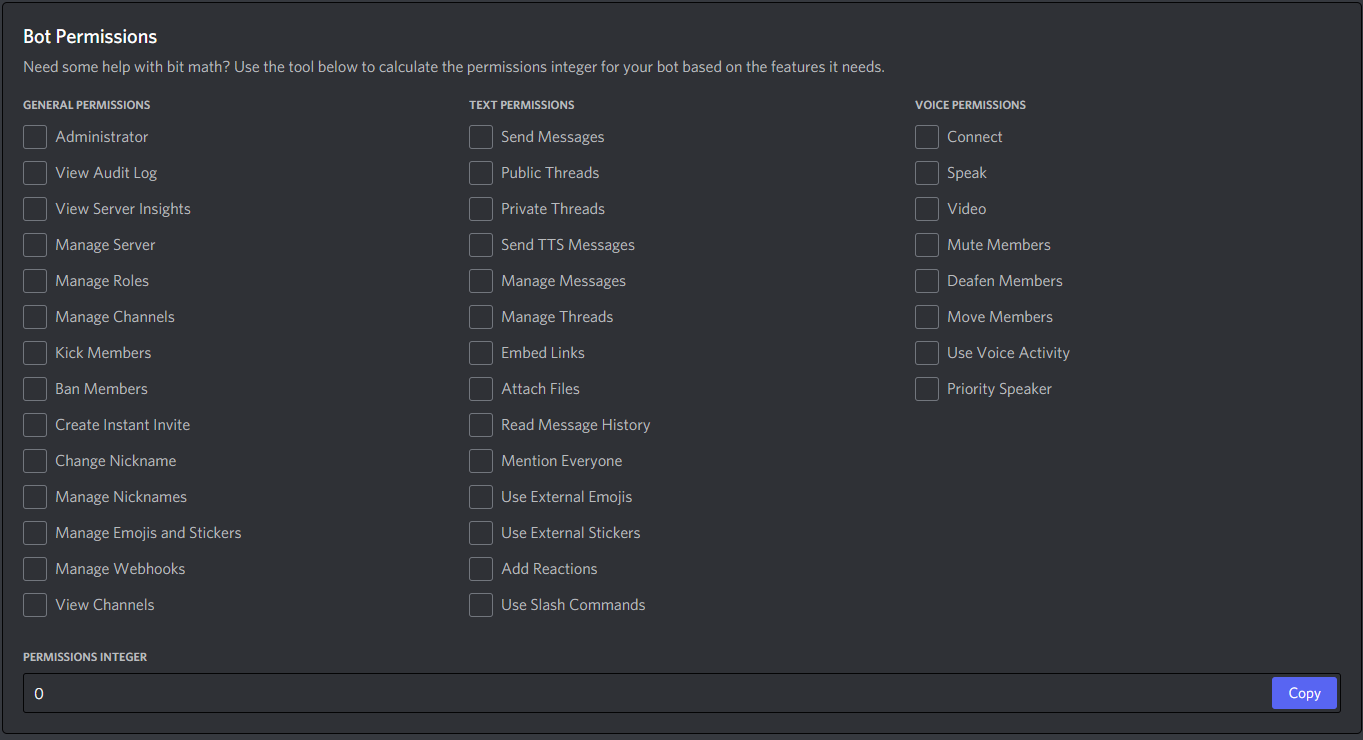Enable the Connect voice permission
The height and width of the screenshot is (740, 1363).
tap(926, 136)
